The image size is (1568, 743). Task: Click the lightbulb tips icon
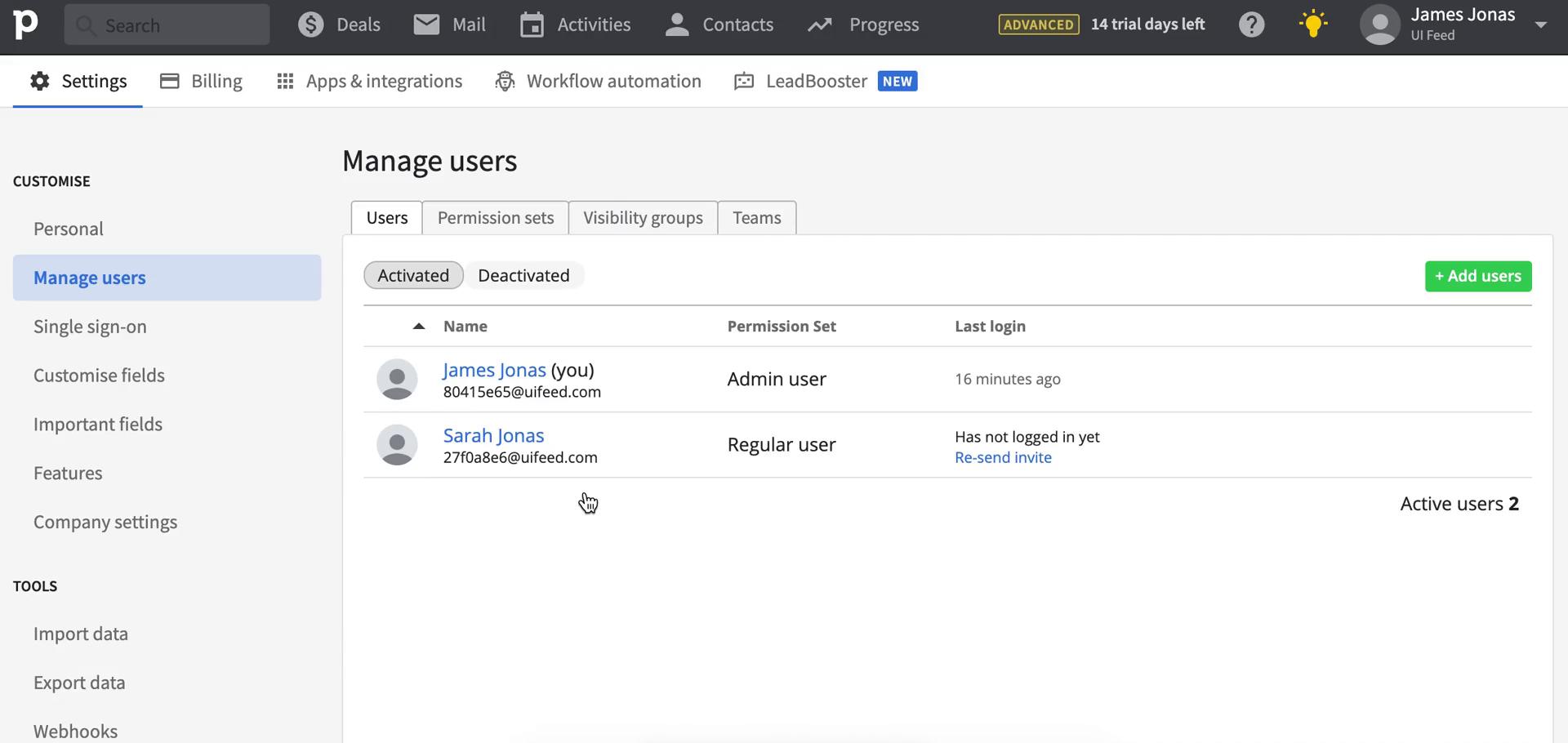pos(1313,24)
